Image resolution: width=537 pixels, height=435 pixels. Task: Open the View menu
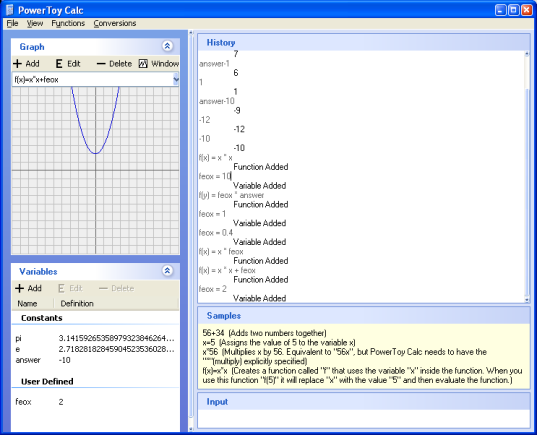[35, 23]
